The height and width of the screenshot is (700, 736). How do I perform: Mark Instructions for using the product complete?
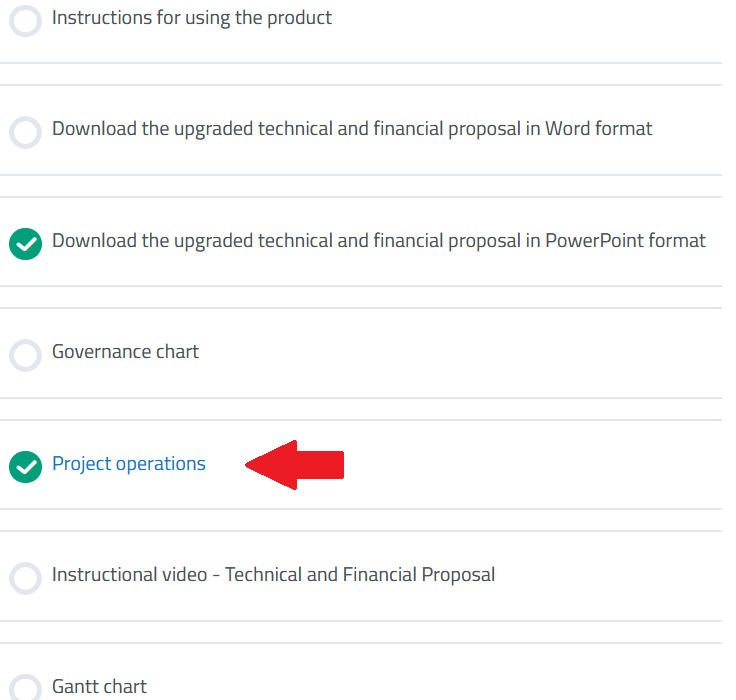(25, 21)
